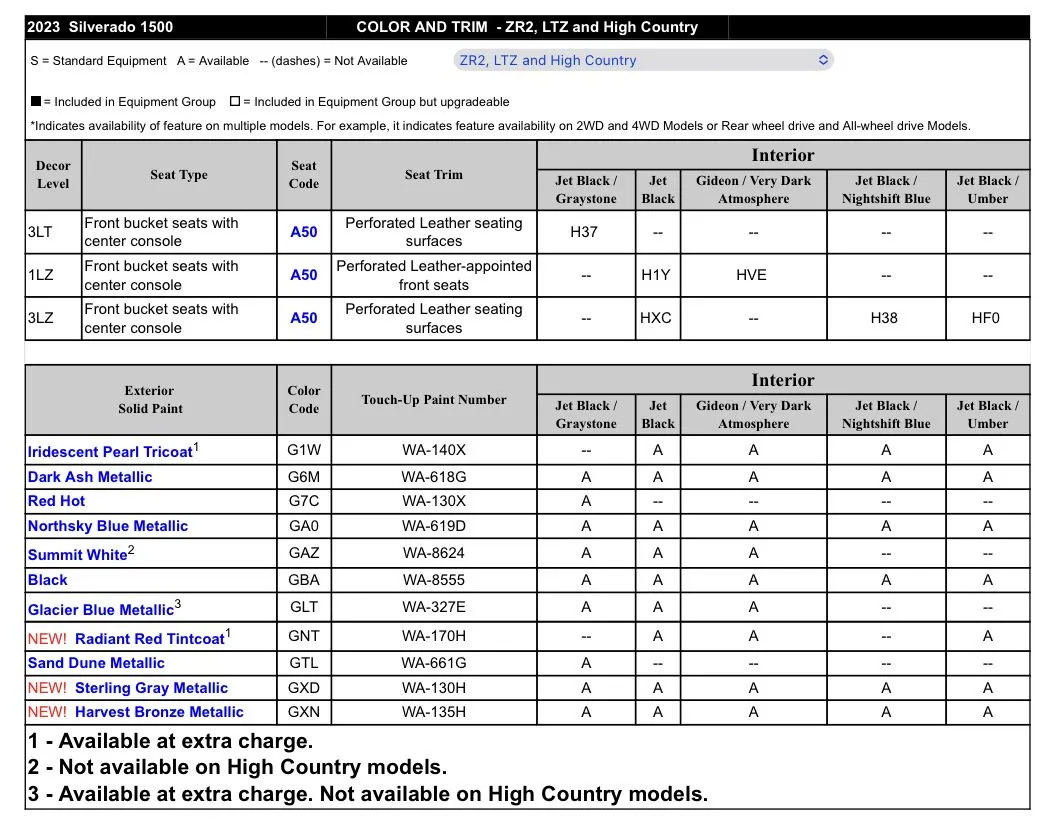
Task: Click the Seat Trim text in the 3LT row
Action: pos(433,232)
